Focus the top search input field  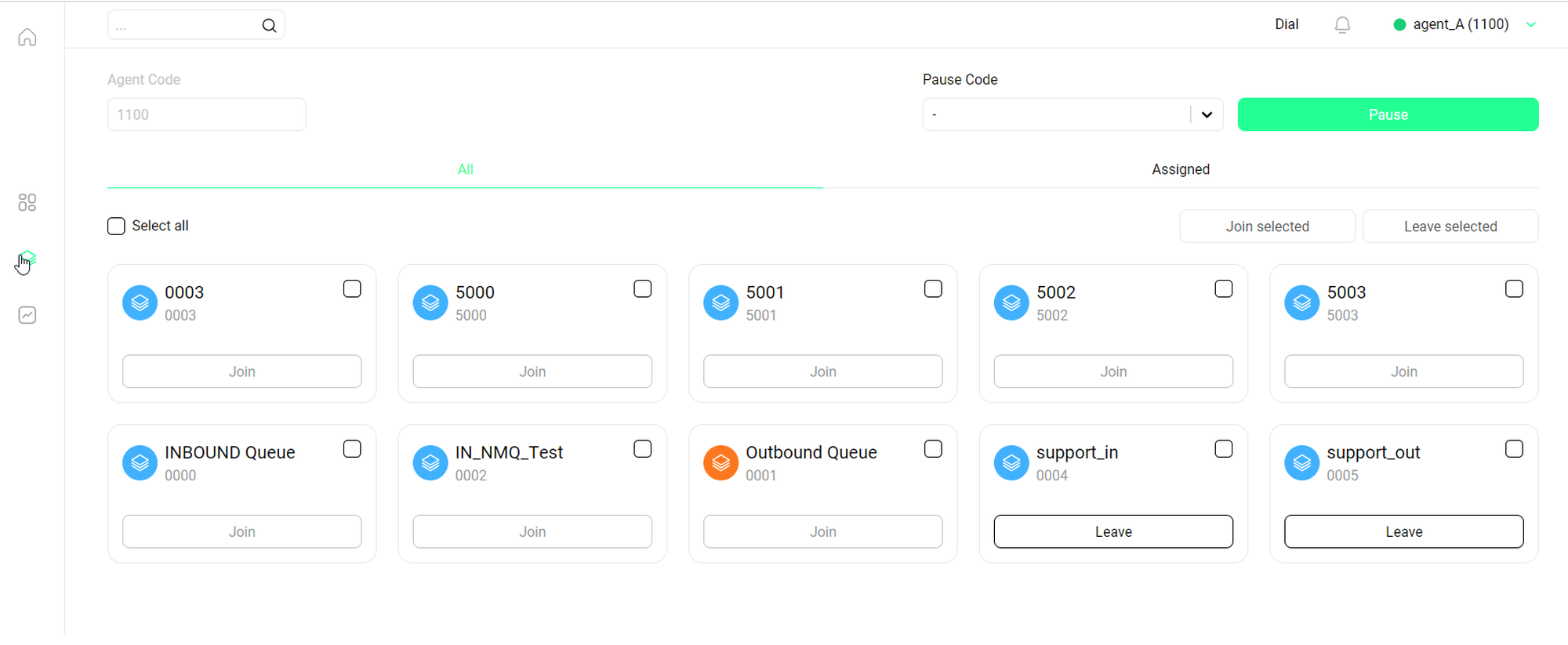tap(184, 26)
